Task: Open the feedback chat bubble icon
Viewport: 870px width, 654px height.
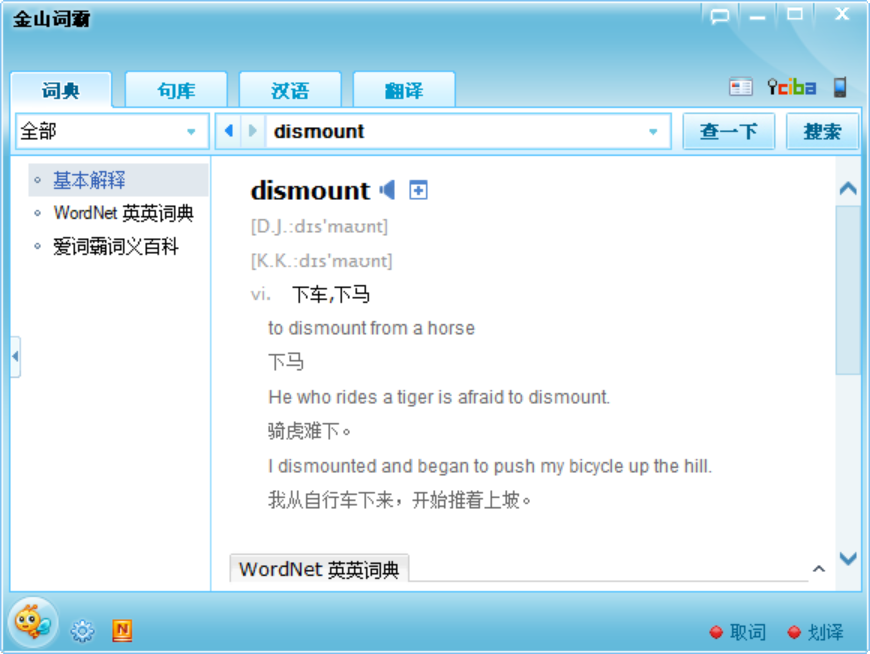Action: [720, 16]
